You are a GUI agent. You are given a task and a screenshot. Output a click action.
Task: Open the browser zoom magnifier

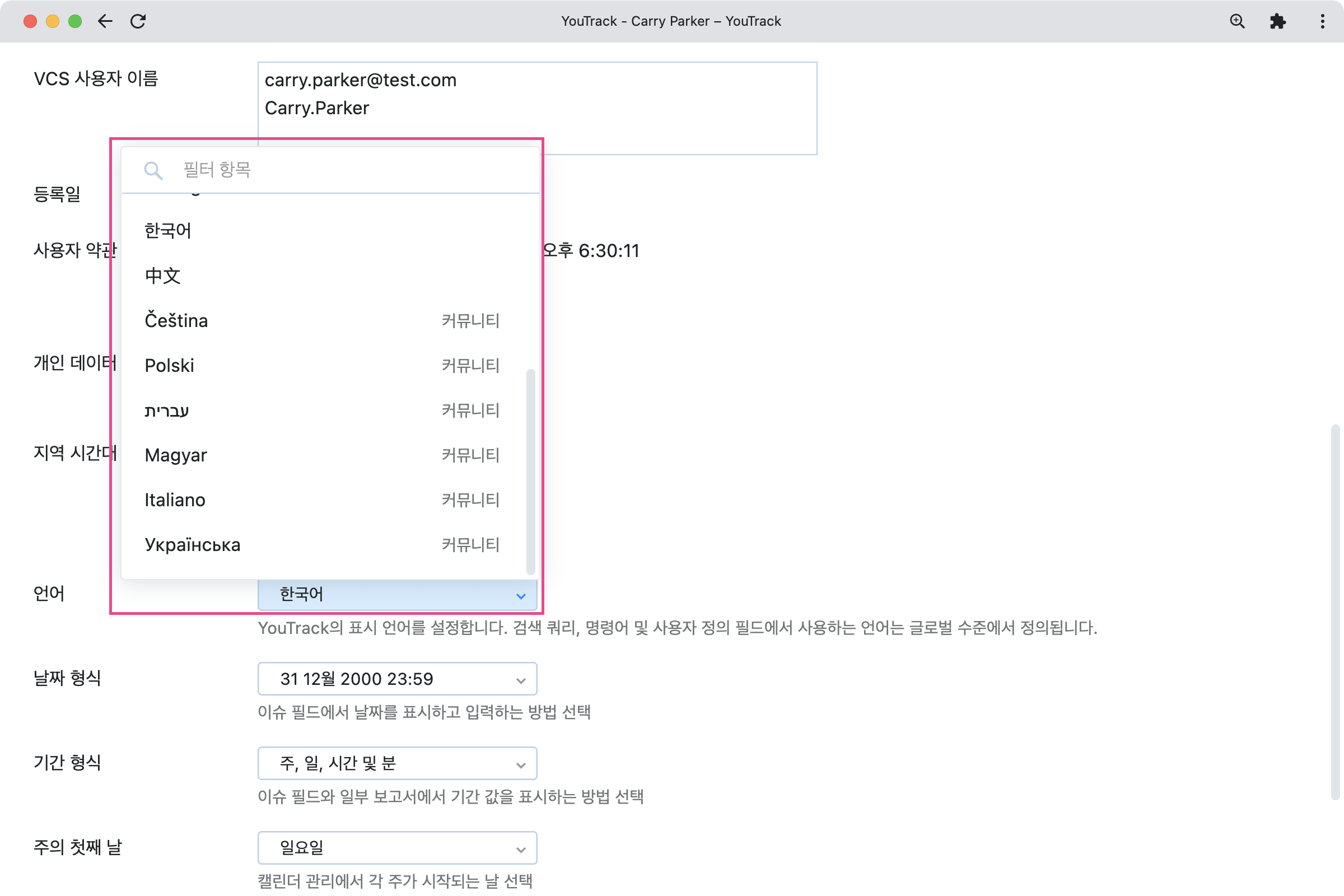click(1236, 21)
